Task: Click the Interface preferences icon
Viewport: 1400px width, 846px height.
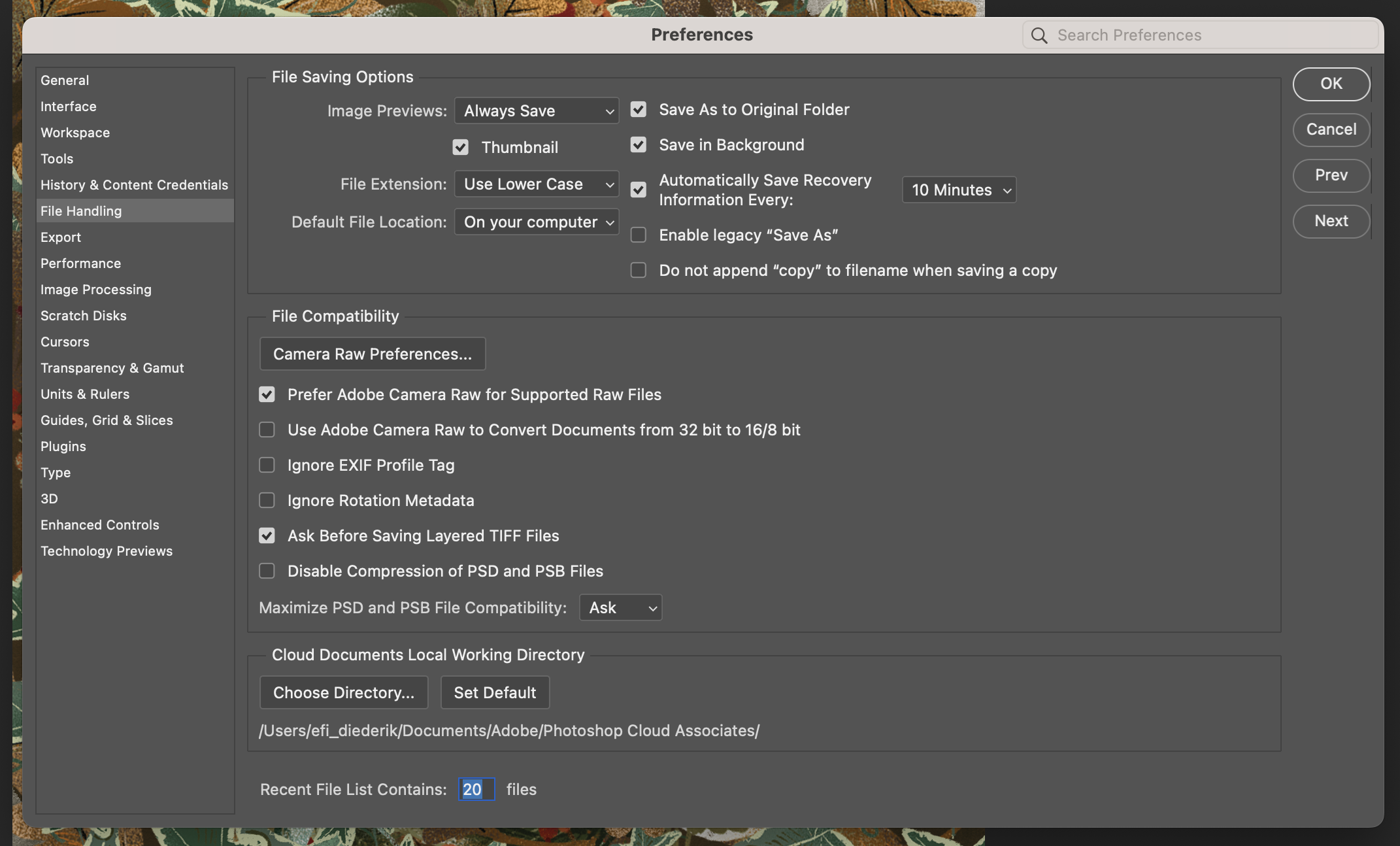Action: pos(68,105)
